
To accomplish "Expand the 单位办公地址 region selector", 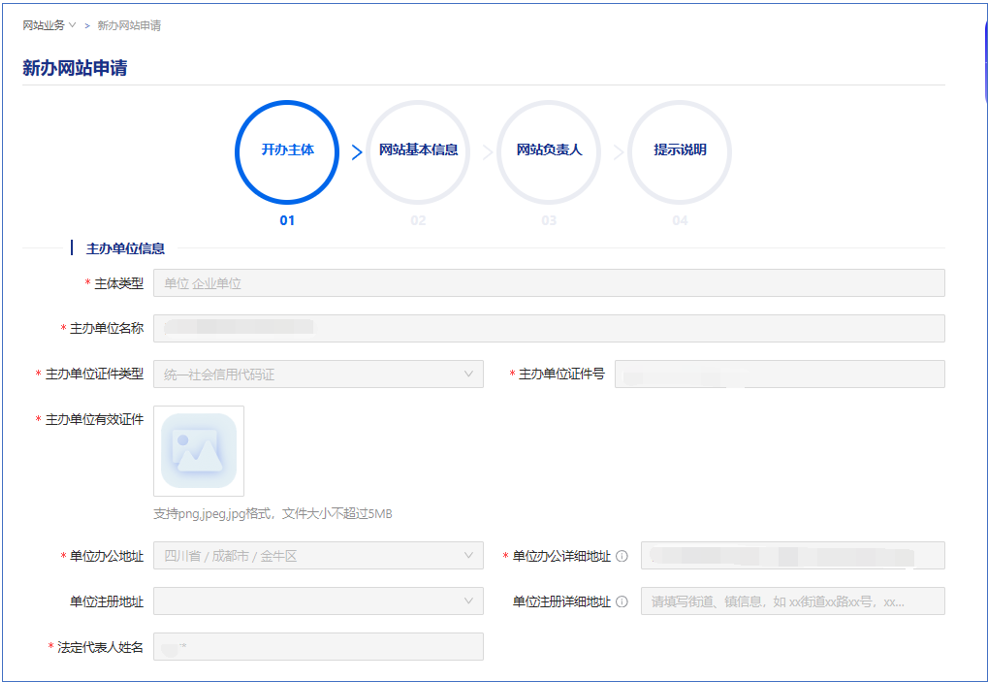I will click(318, 556).
